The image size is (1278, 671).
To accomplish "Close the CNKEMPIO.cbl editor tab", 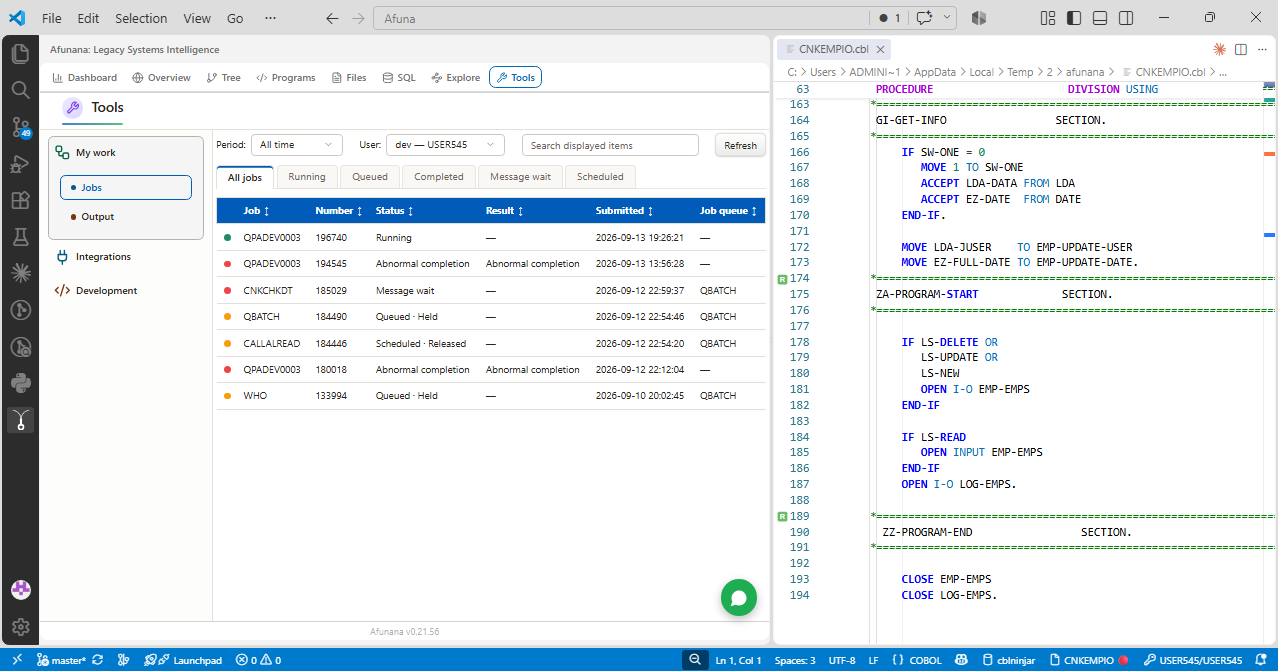I will pyautogui.click(x=880, y=49).
